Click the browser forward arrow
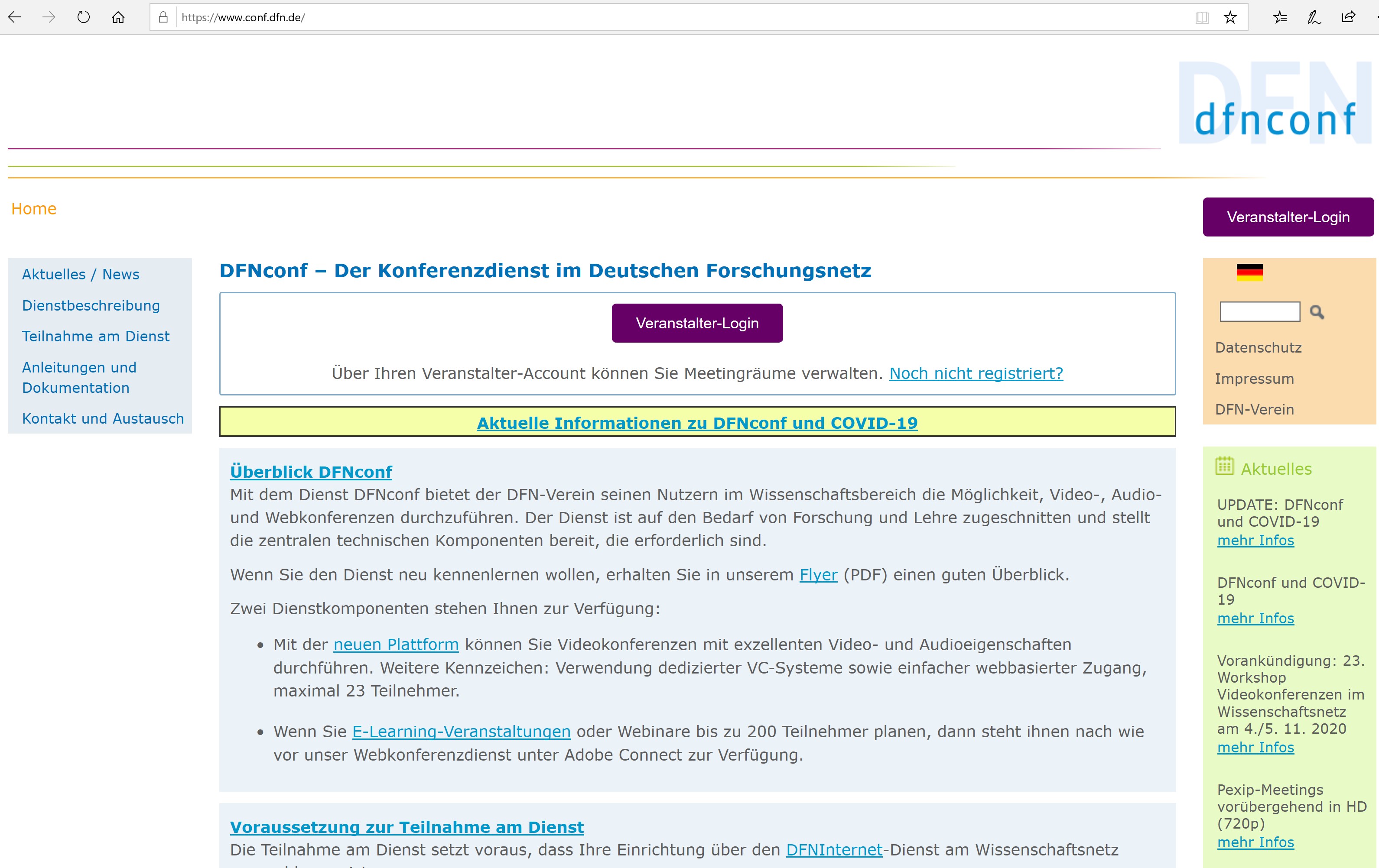The height and width of the screenshot is (868, 1379). point(49,17)
